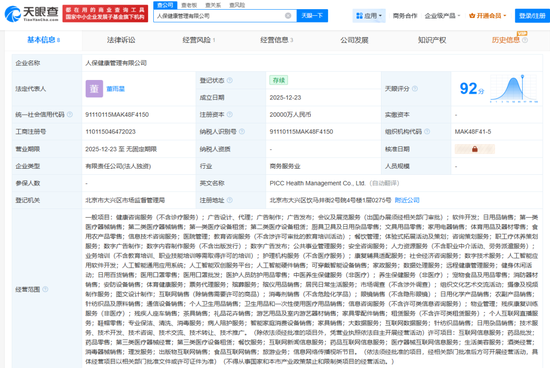Click the 天眼一下 search button

point(312,16)
